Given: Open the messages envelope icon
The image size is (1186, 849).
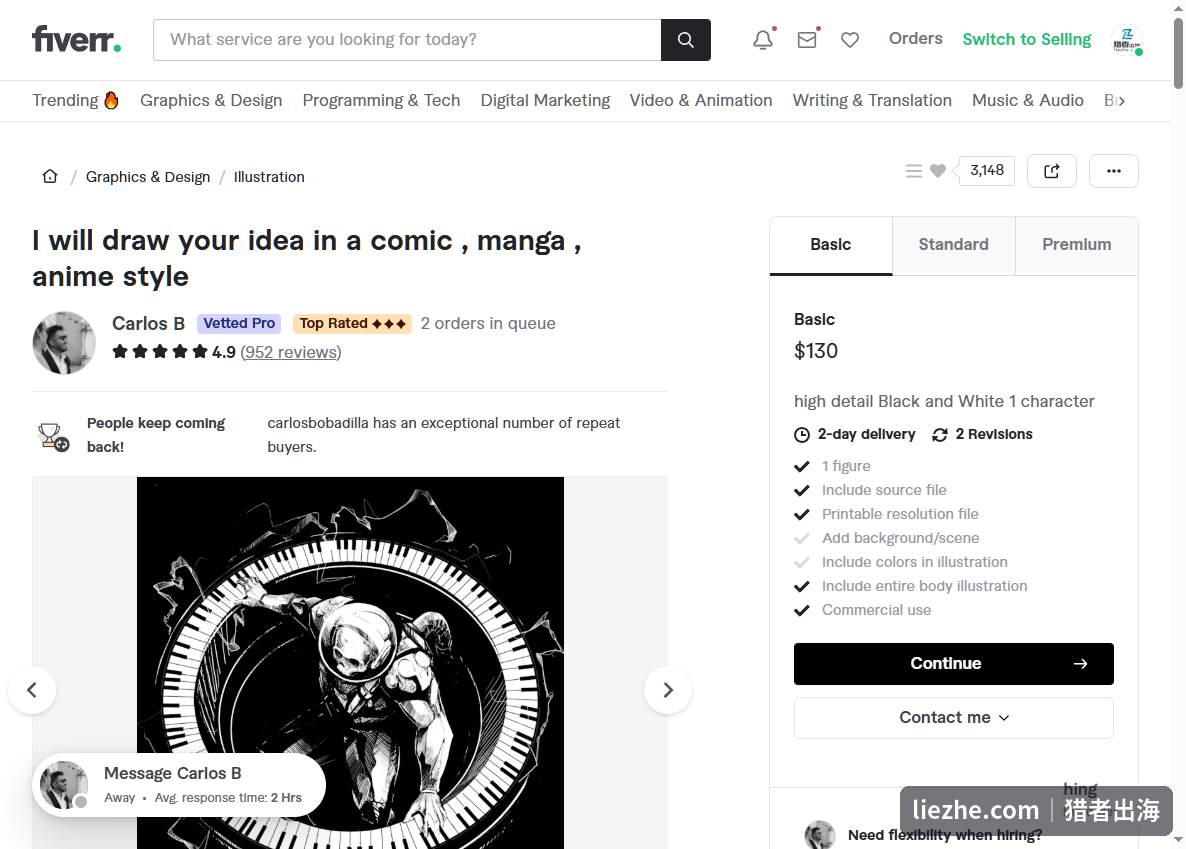Looking at the screenshot, I should tap(807, 39).
